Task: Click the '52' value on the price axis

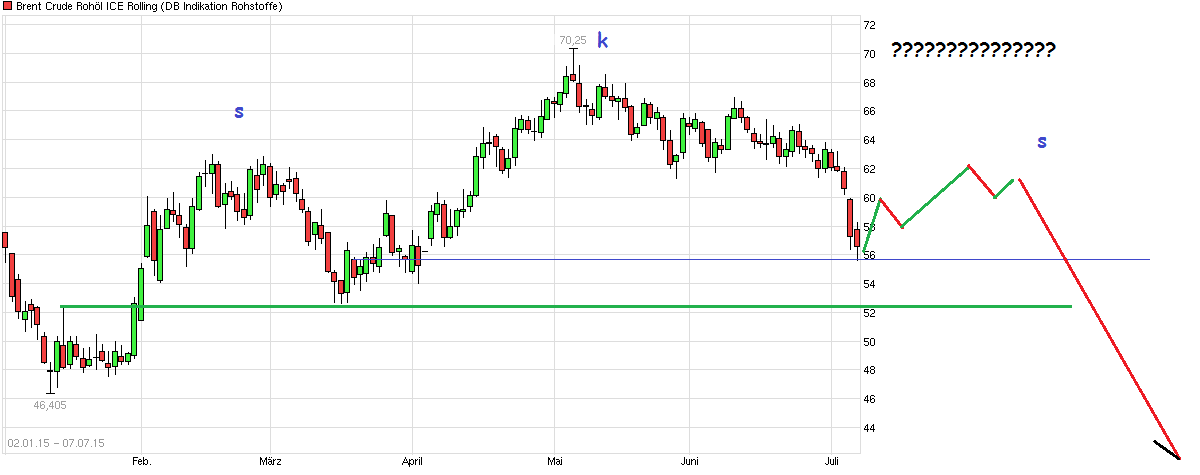Action: click(870, 313)
